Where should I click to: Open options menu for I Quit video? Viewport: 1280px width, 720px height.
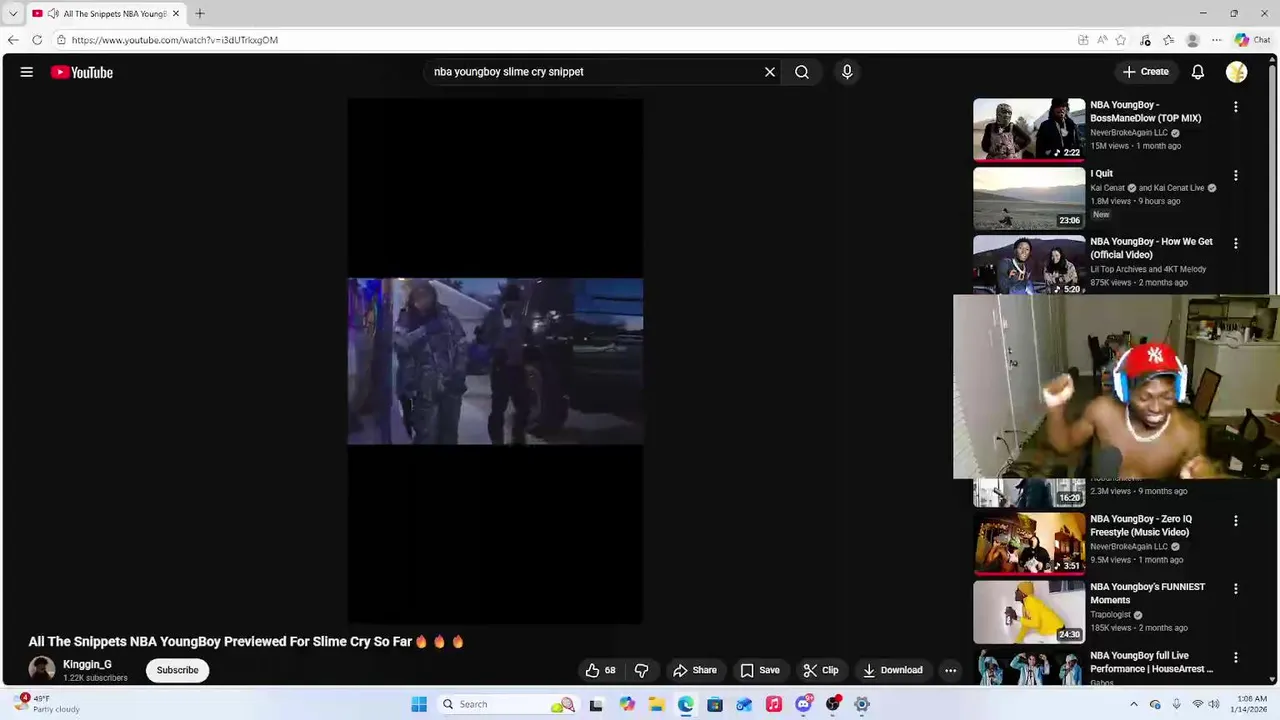(1236, 175)
